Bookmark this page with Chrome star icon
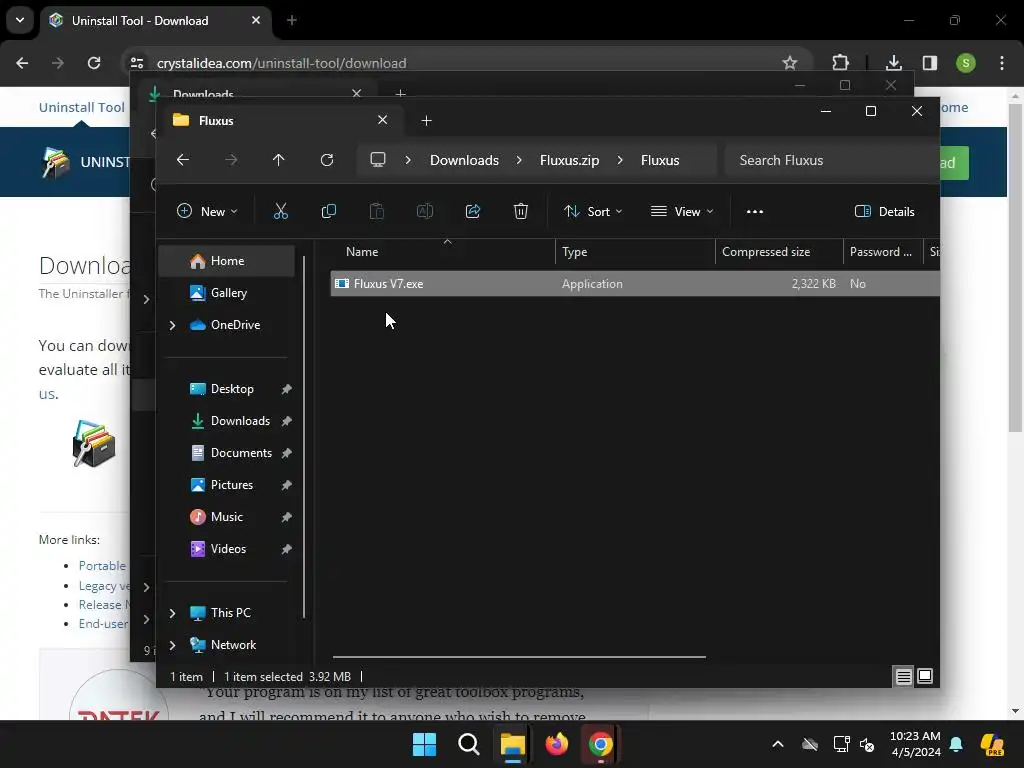1024x768 pixels. 790,63
